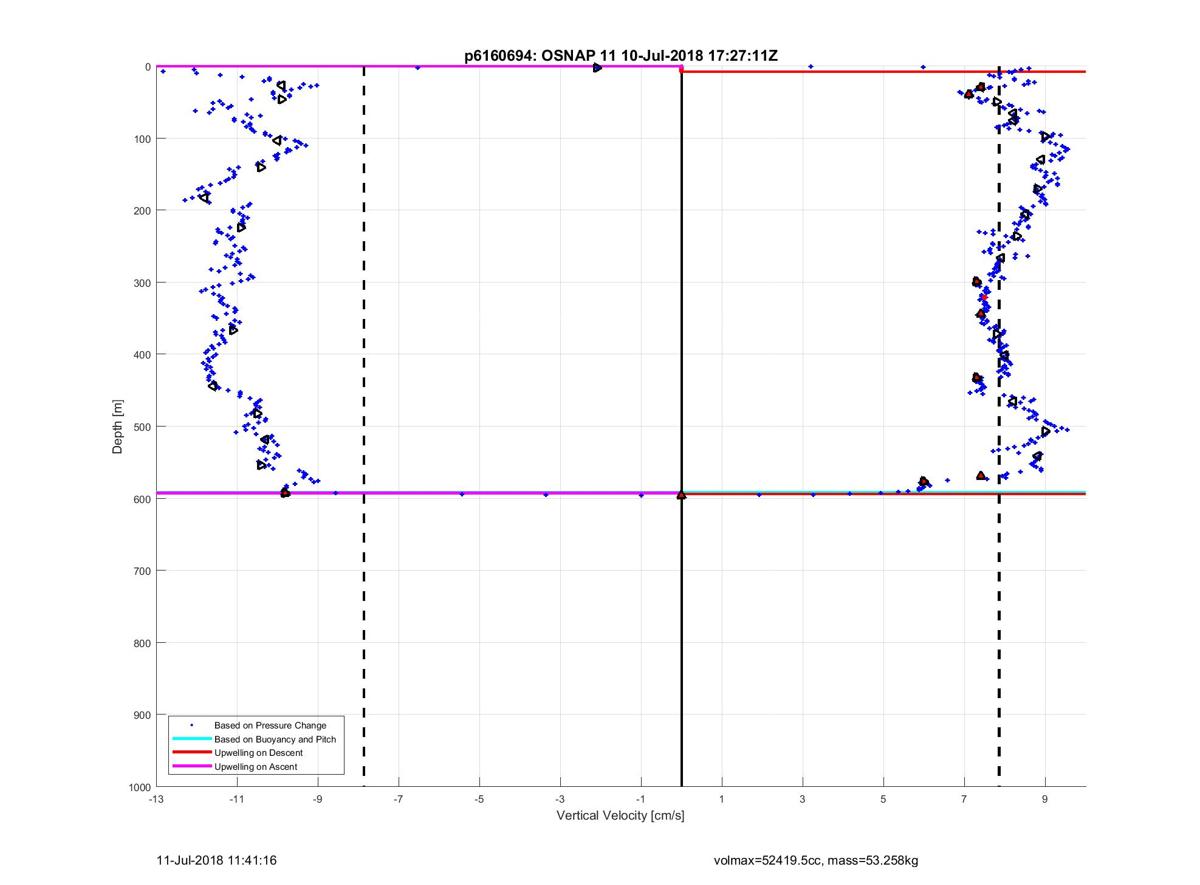This screenshot has width=1200, height=885.
Task: Pick the magenta line swatch in the legend
Action: click(x=191, y=766)
